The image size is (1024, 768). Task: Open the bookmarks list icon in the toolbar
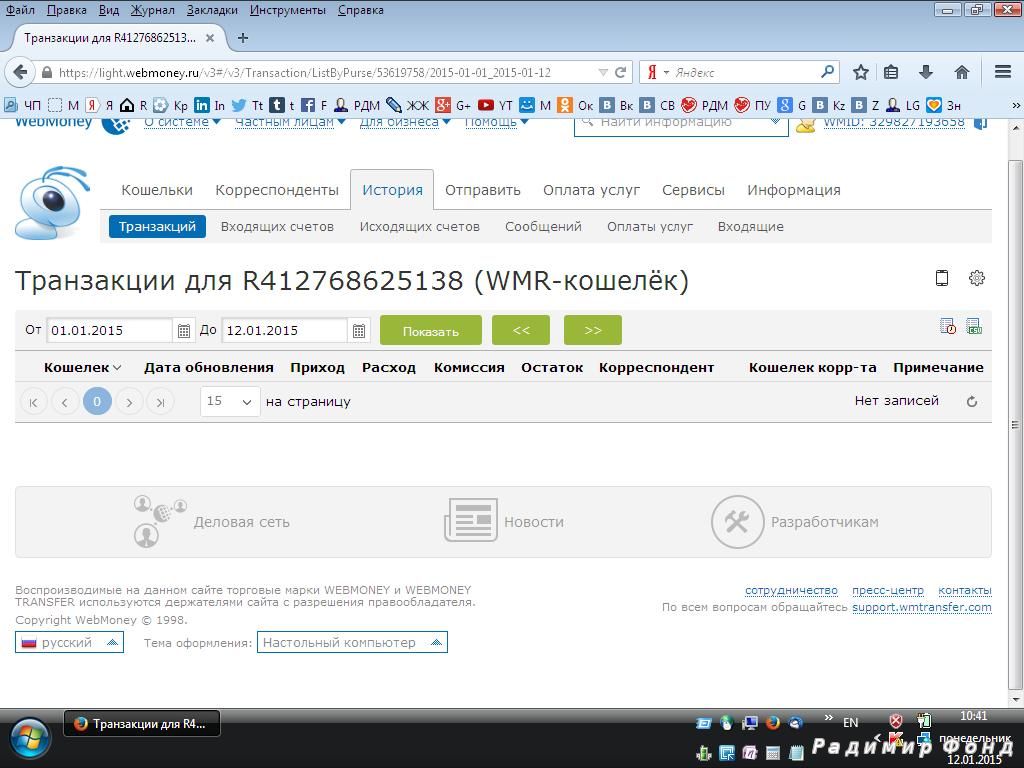(891, 72)
